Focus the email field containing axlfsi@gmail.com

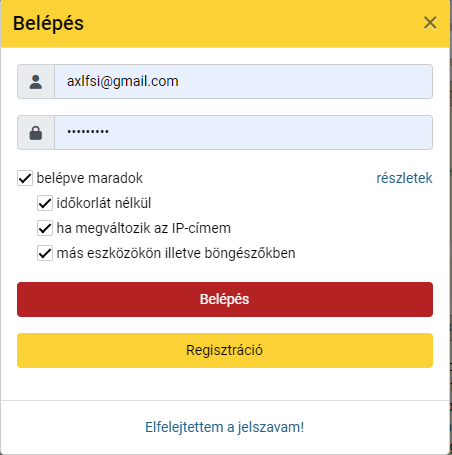point(243,82)
